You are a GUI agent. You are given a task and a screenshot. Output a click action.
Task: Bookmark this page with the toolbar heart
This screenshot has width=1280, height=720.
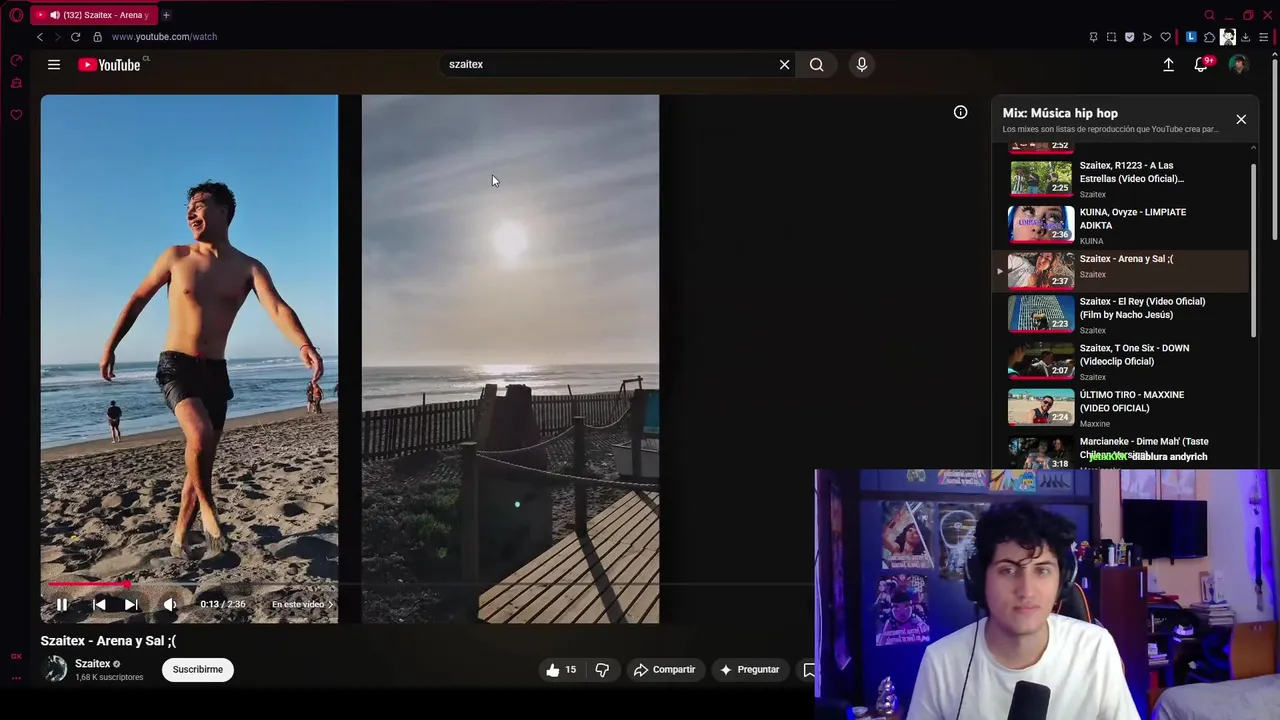coord(1165,37)
